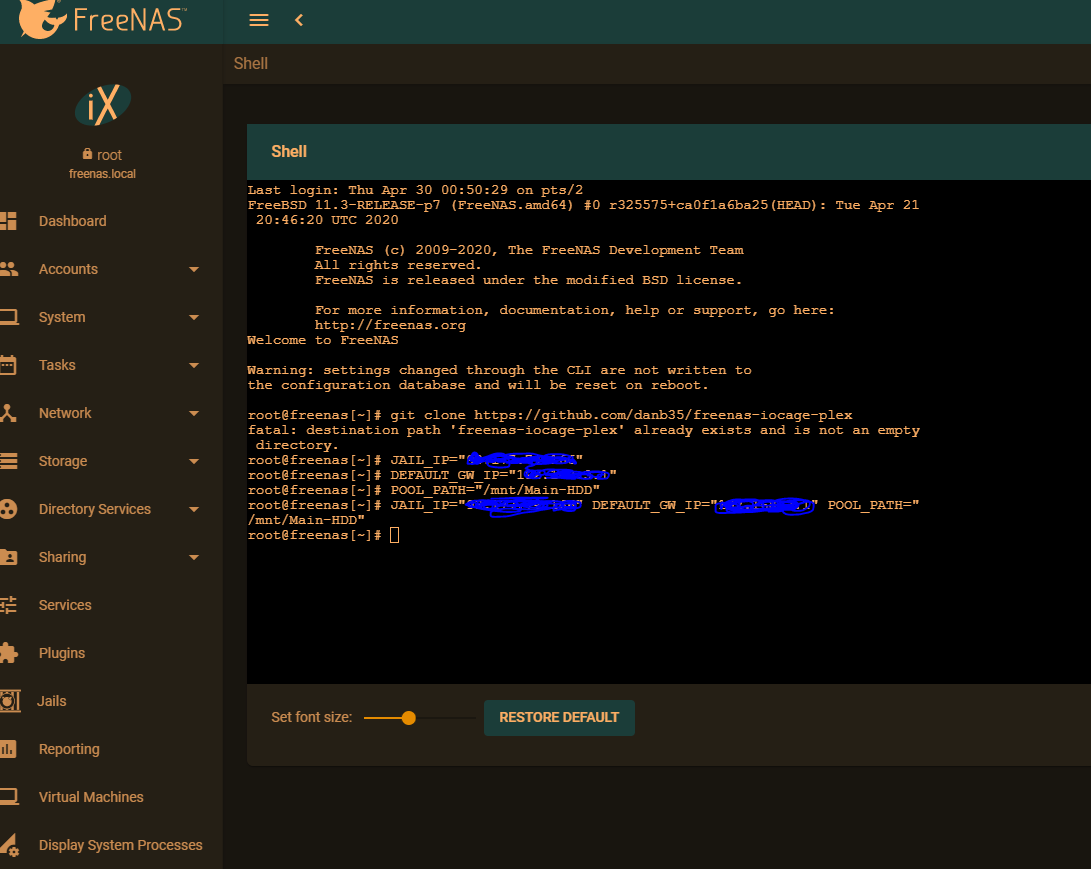Open the Network menu item
Viewport: 1091px width, 869px height.
[x=65, y=413]
